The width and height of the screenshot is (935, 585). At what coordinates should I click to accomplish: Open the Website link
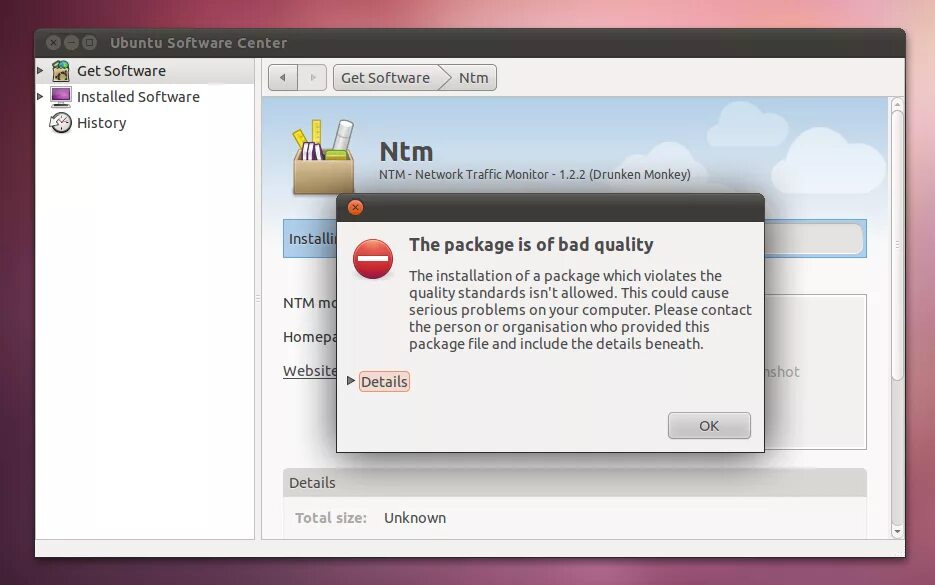point(309,371)
